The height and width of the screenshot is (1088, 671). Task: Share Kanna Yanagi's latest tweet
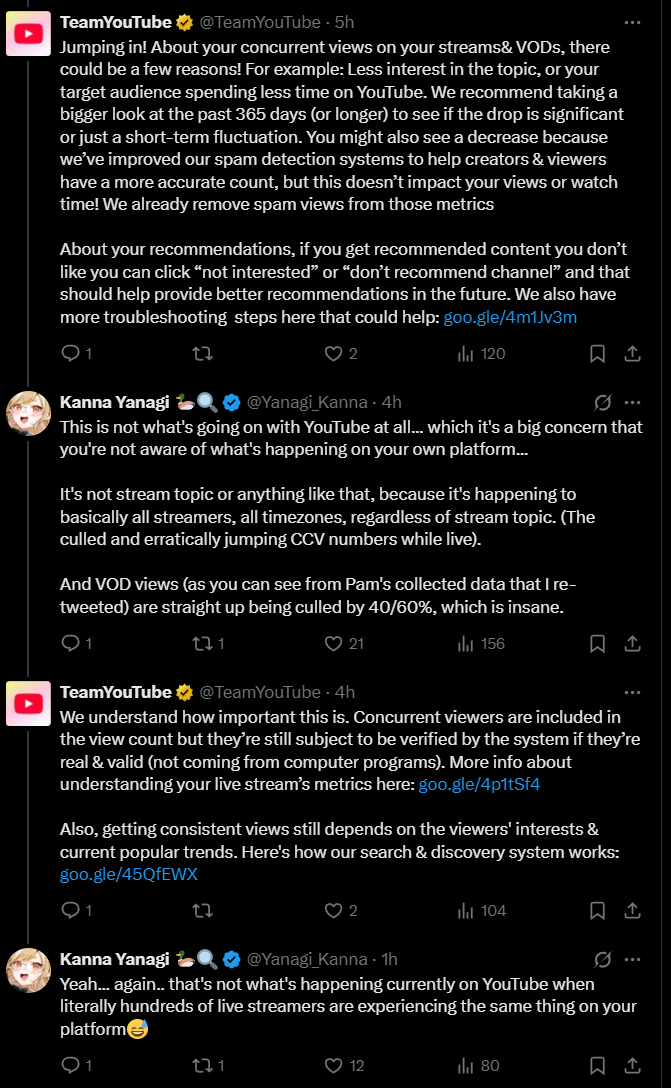coord(632,1066)
